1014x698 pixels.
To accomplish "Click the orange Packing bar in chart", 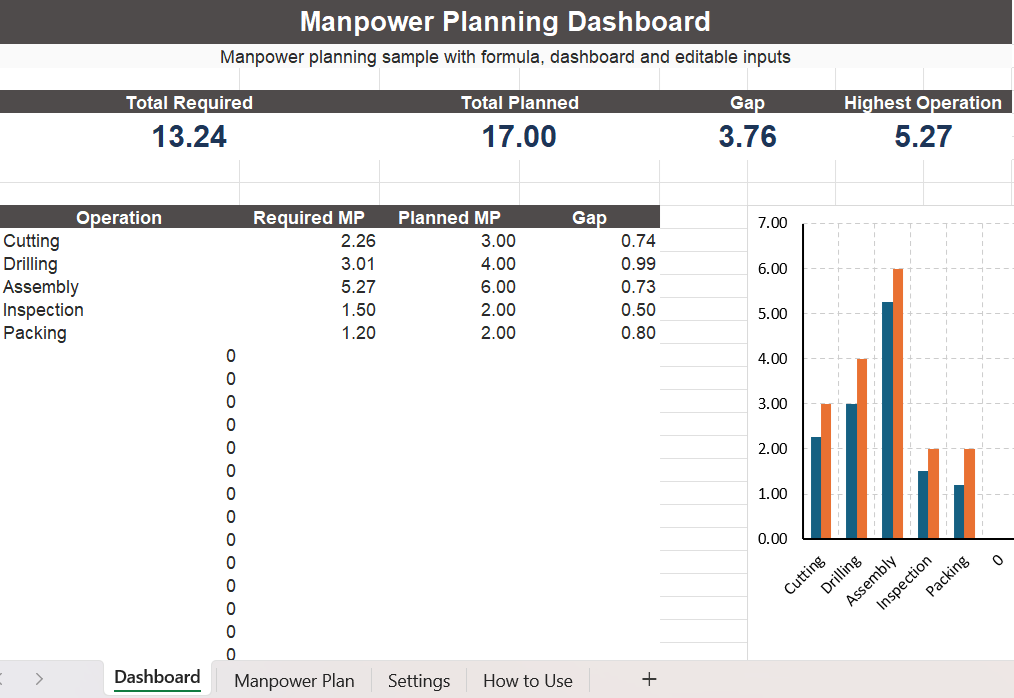I will tap(969, 494).
